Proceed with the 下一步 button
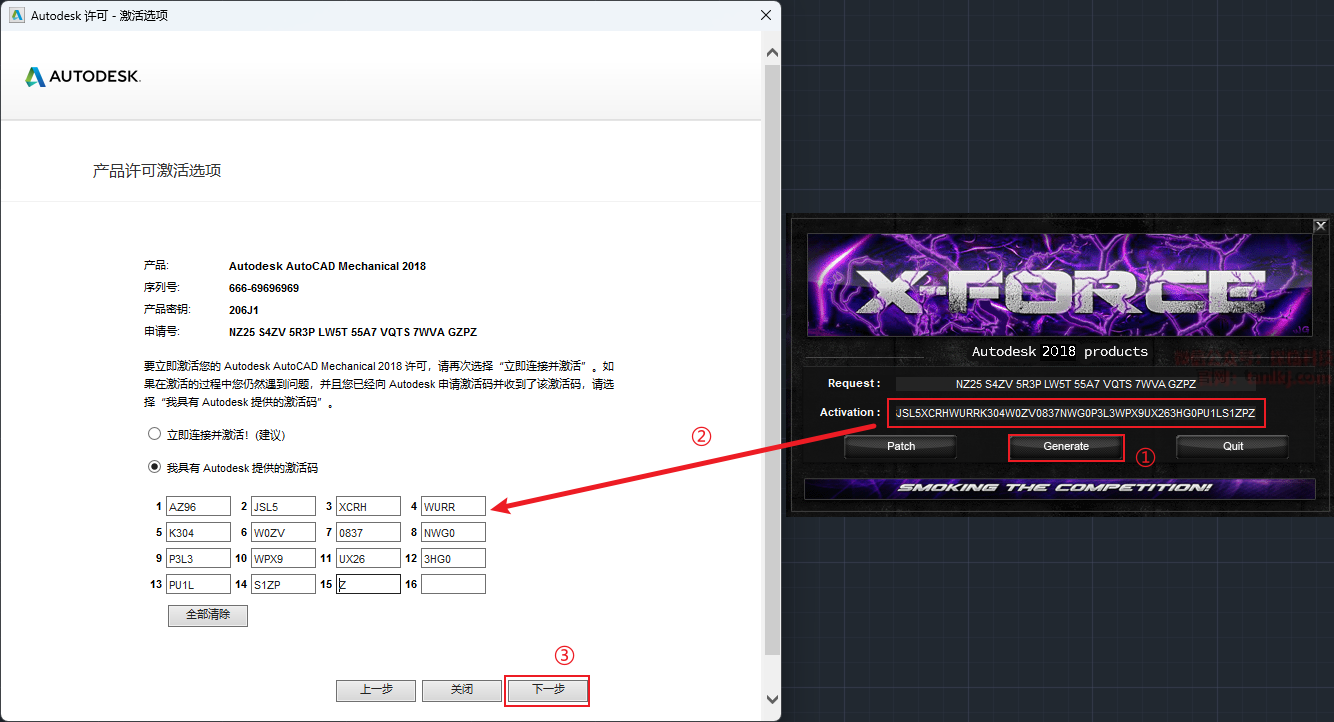This screenshot has height=722, width=1334. [x=547, y=690]
